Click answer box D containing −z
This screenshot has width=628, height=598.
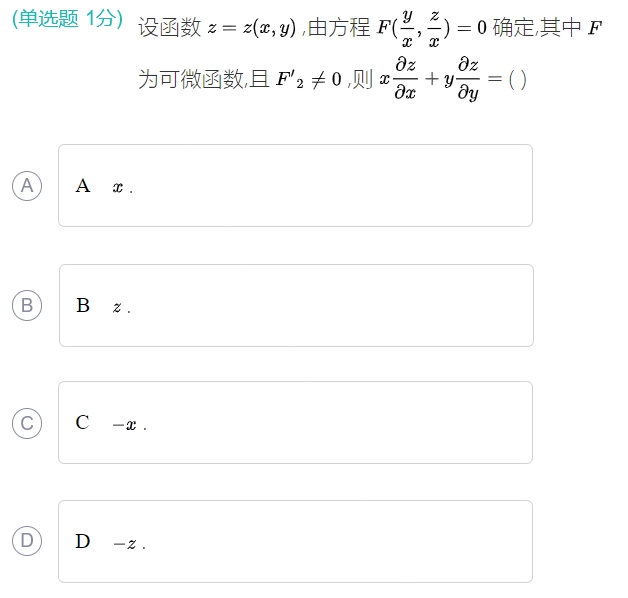pos(295,541)
